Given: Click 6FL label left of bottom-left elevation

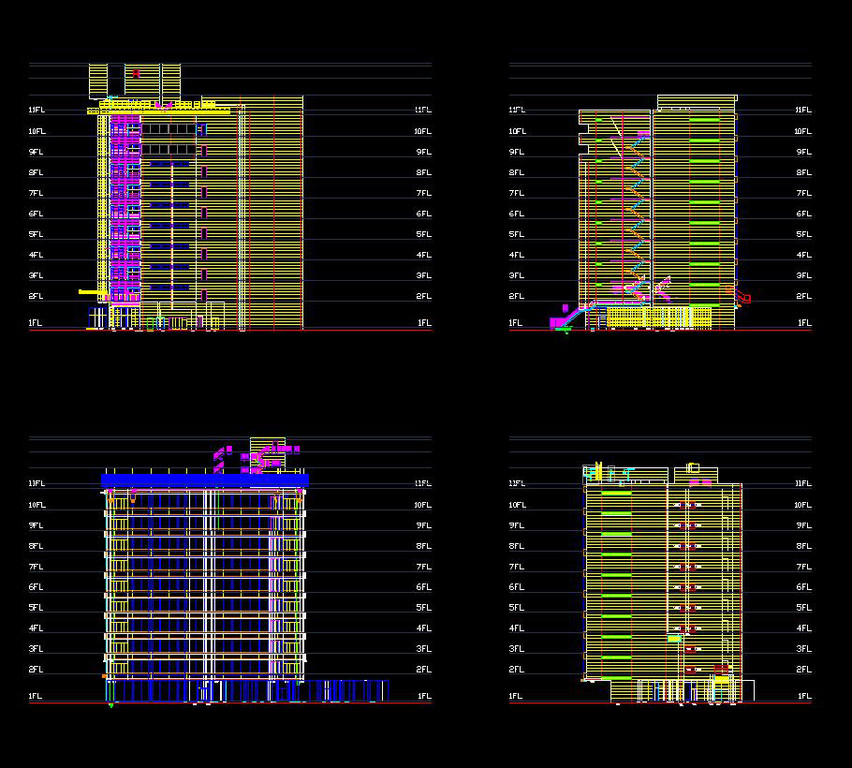Looking at the screenshot, I should click(36, 587).
